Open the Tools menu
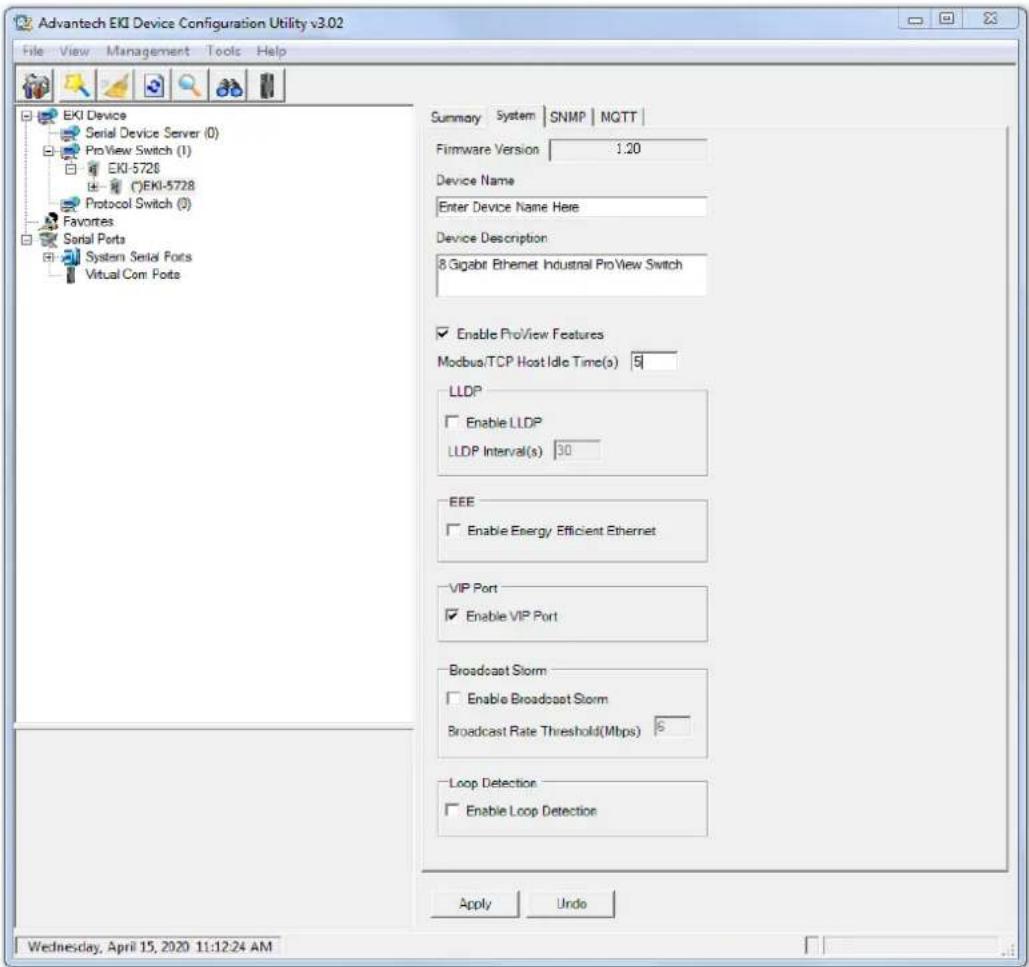 (224, 51)
